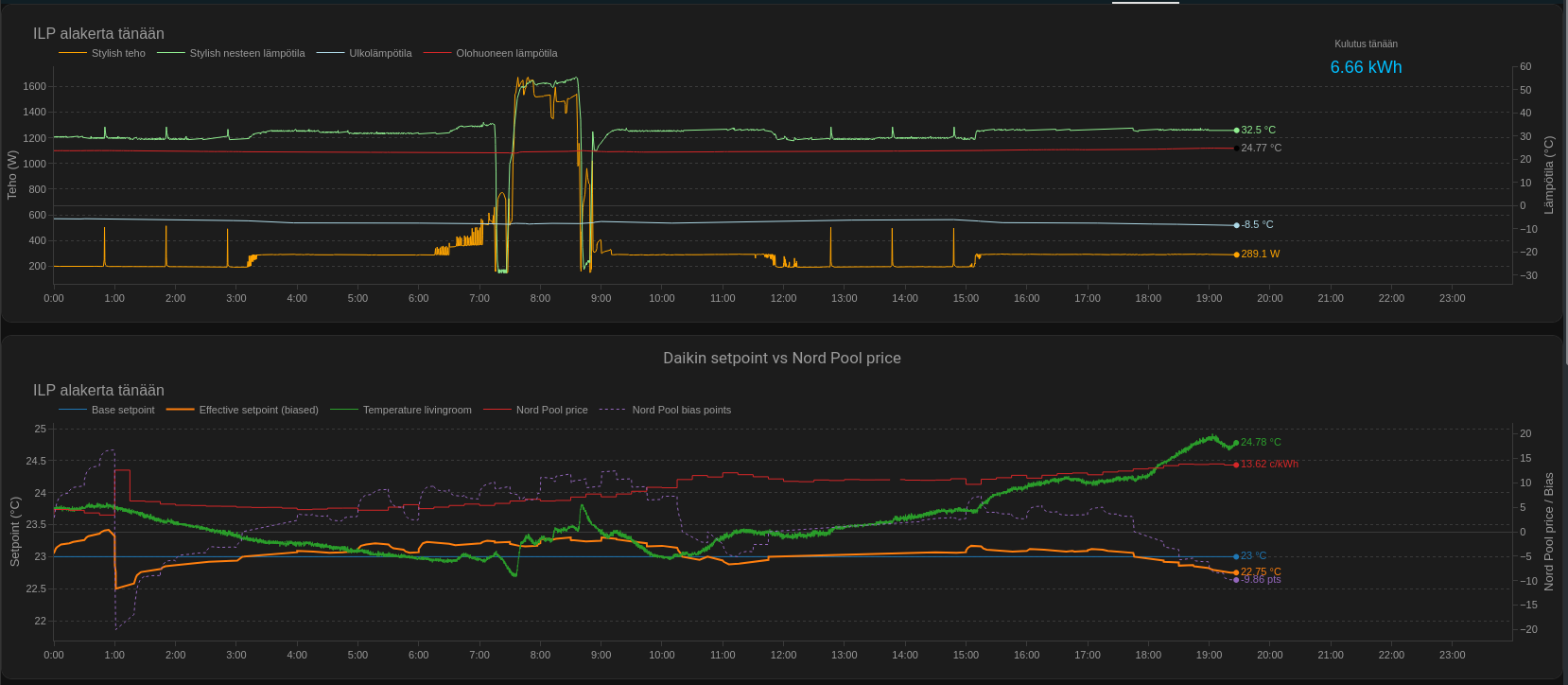Select the -9.86 pts bias label

pyautogui.click(x=1261, y=580)
